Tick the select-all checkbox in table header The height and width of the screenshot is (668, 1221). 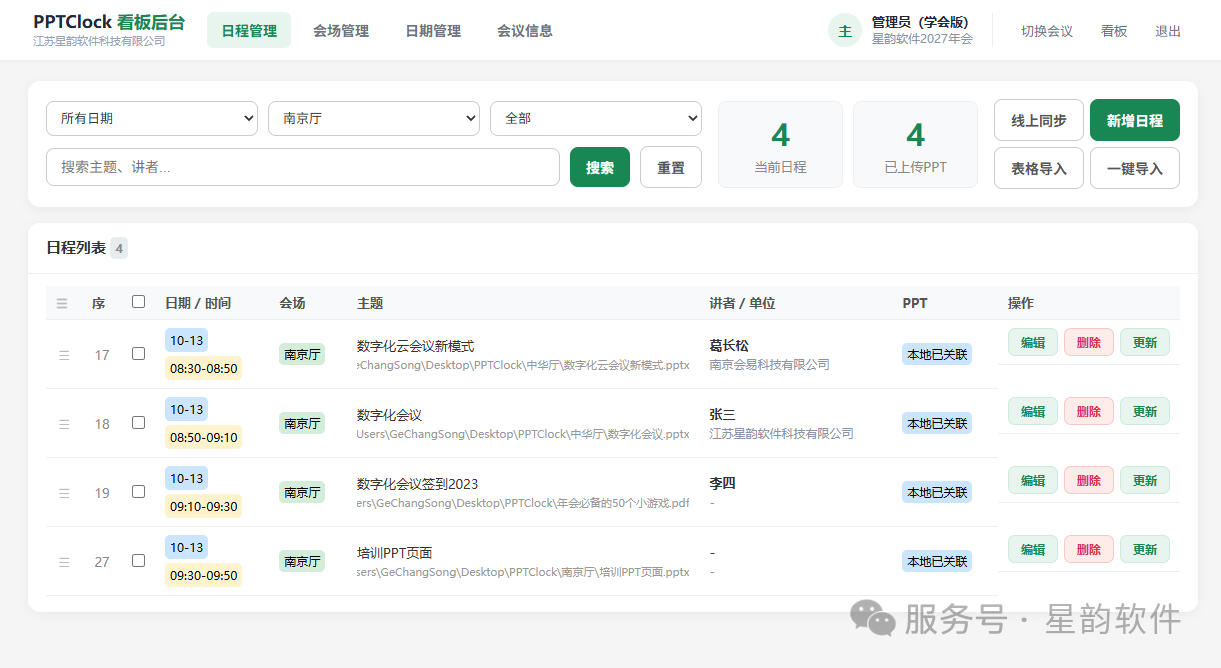pyautogui.click(x=139, y=302)
